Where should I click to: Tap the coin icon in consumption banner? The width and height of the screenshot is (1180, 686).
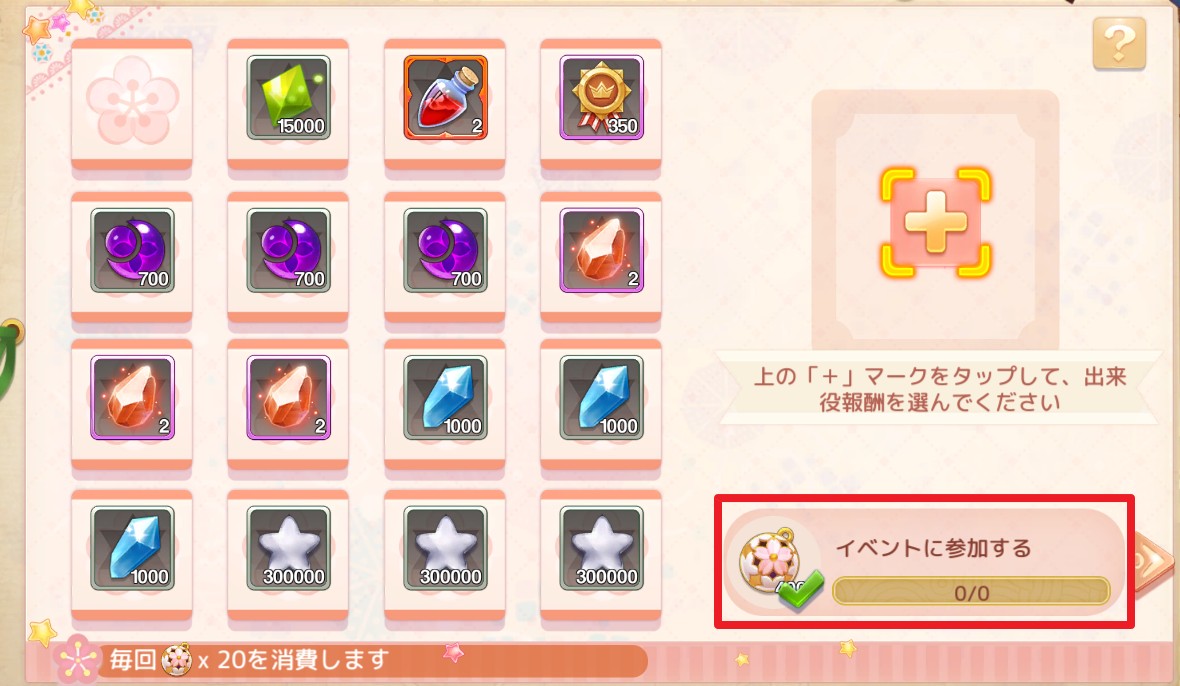(x=176, y=660)
